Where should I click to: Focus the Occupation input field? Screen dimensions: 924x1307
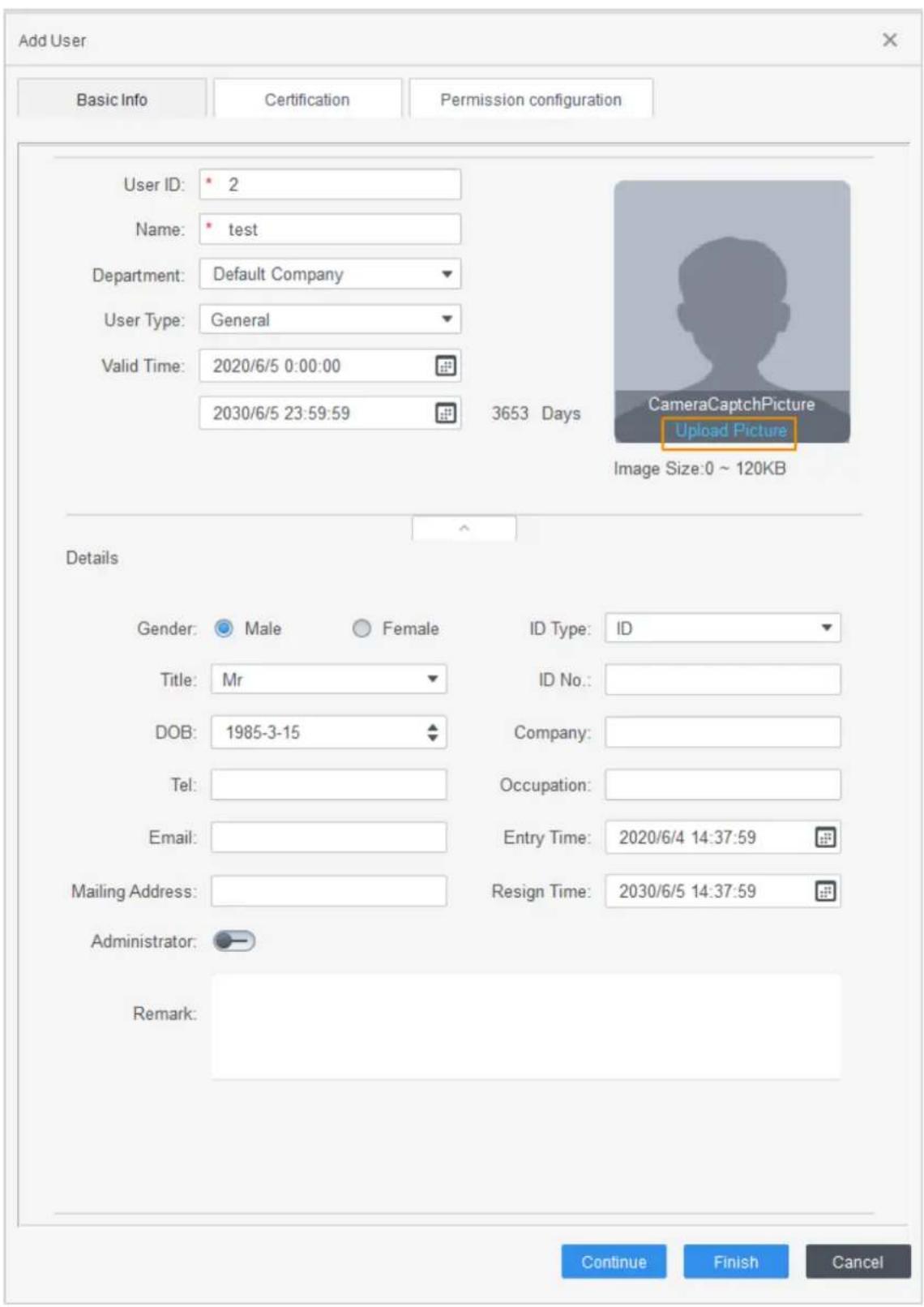click(x=722, y=785)
